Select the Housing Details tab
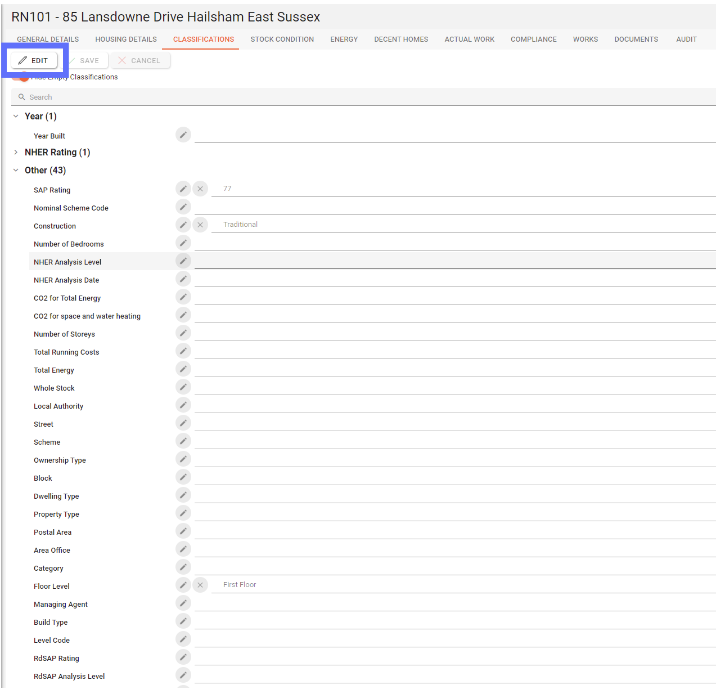Viewport: 716px width, 688px height. [126, 40]
